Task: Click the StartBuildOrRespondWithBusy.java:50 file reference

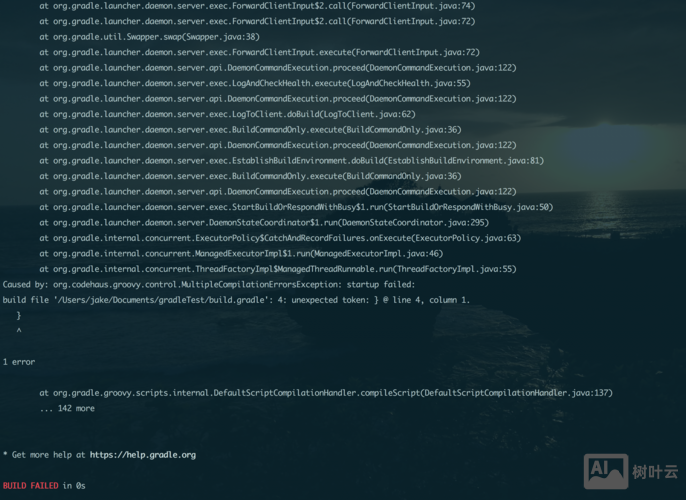Action: coord(467,207)
